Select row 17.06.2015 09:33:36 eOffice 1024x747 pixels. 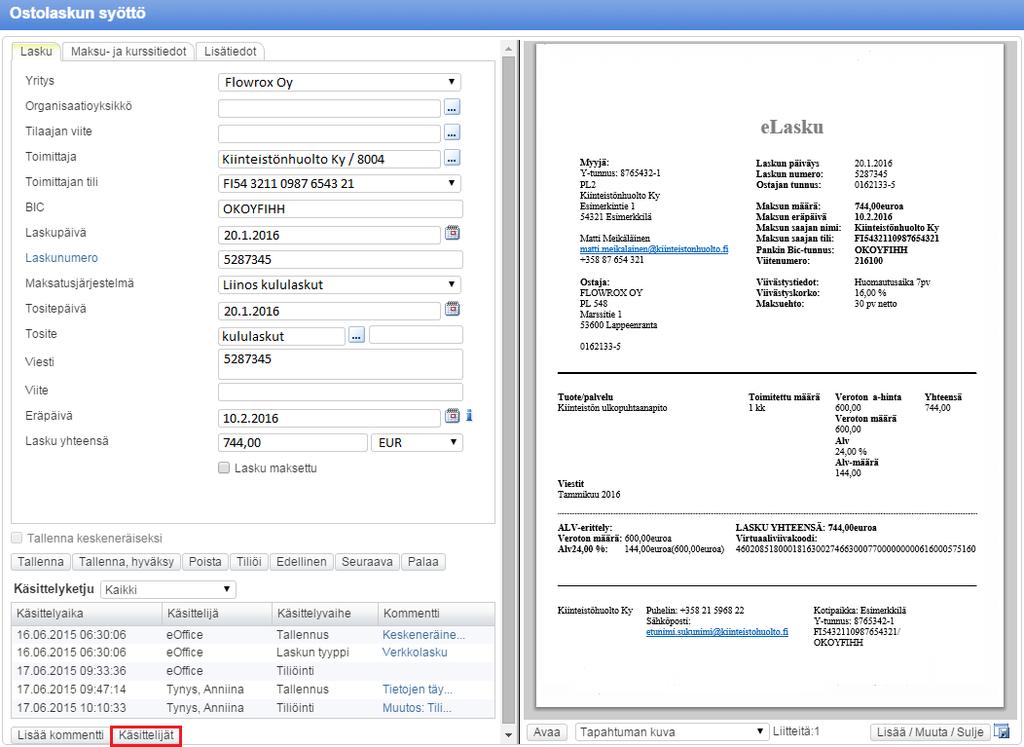point(253,671)
